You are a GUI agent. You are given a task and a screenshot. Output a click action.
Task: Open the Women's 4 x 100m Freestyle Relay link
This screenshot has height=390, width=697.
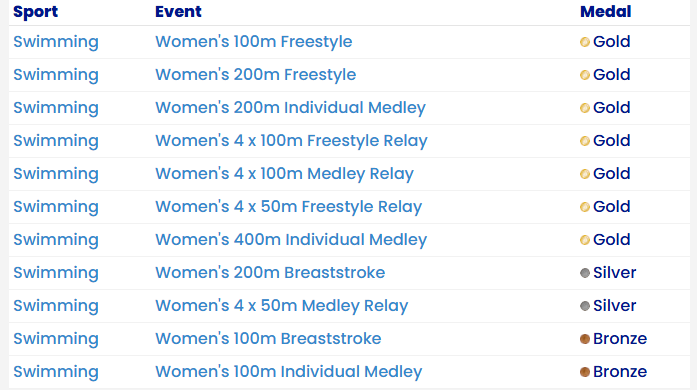pos(291,141)
